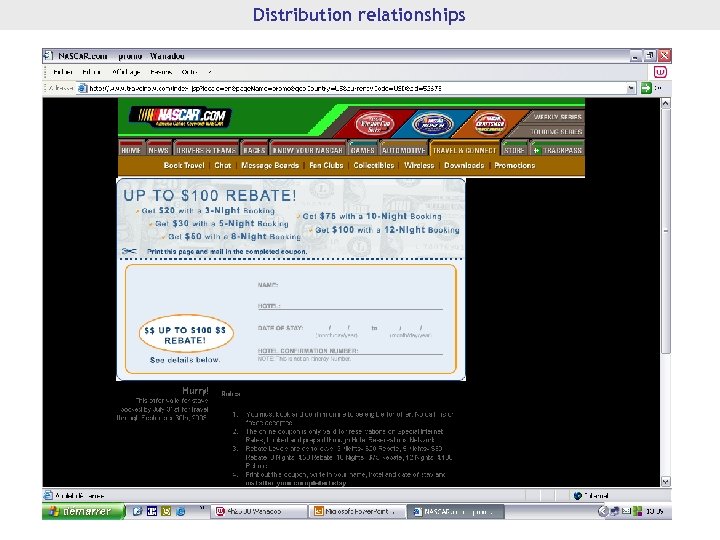This screenshot has width=720, height=540.
Task: Open the Fichier menu
Action: [63, 72]
